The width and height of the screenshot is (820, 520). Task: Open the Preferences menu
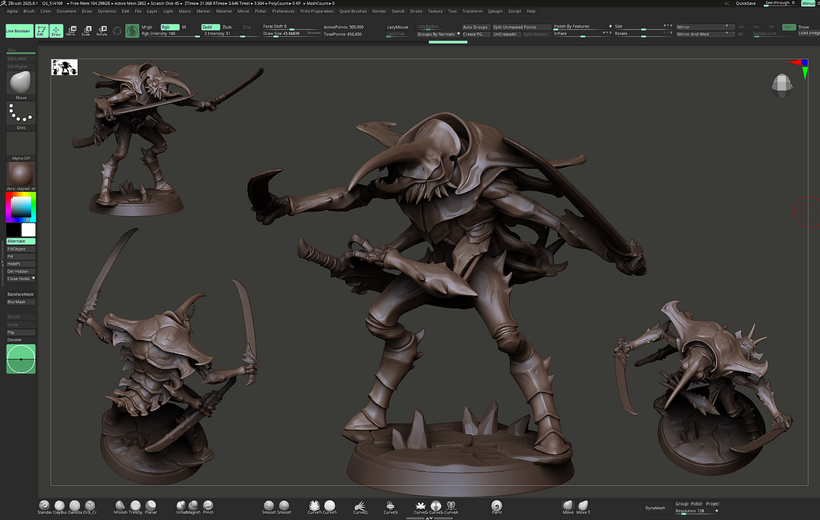284,11
